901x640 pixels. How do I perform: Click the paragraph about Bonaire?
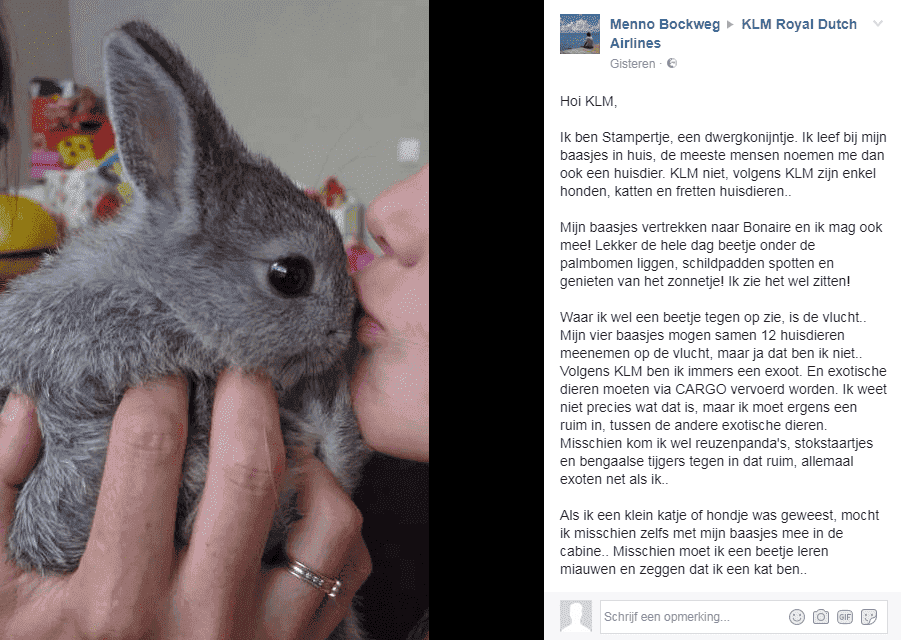click(721, 254)
